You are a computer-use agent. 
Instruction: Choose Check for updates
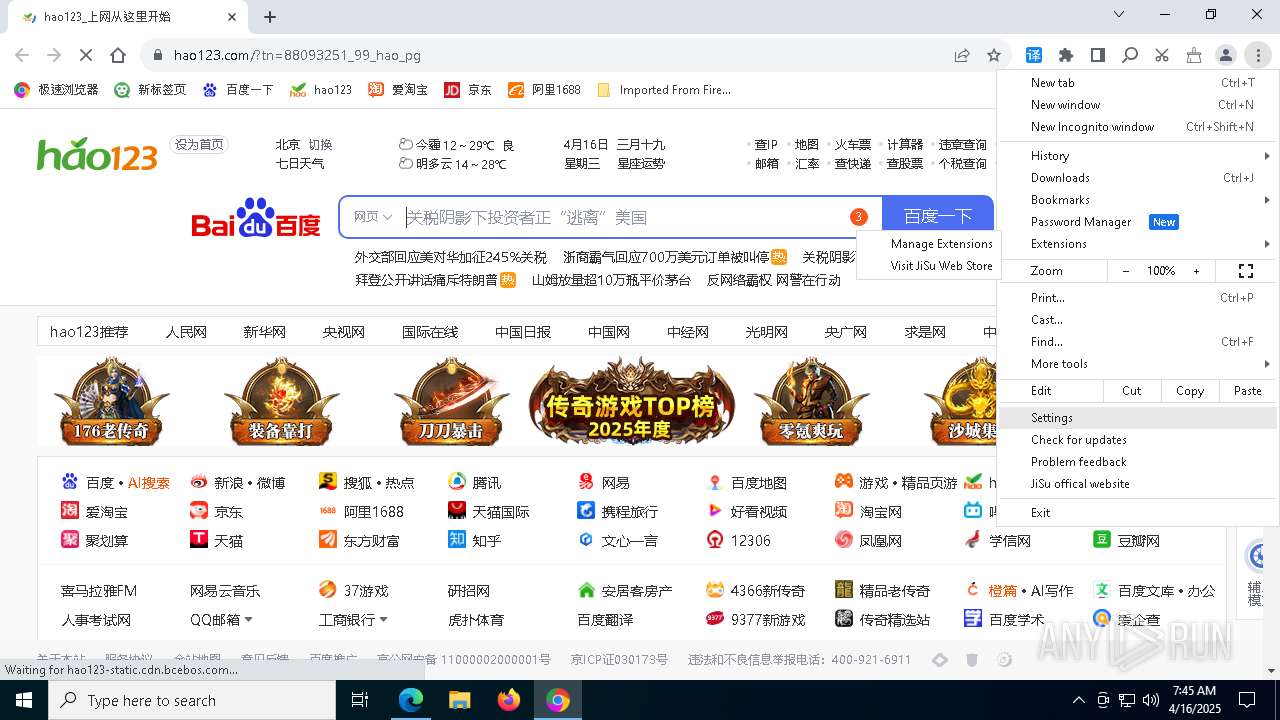tap(1138, 440)
